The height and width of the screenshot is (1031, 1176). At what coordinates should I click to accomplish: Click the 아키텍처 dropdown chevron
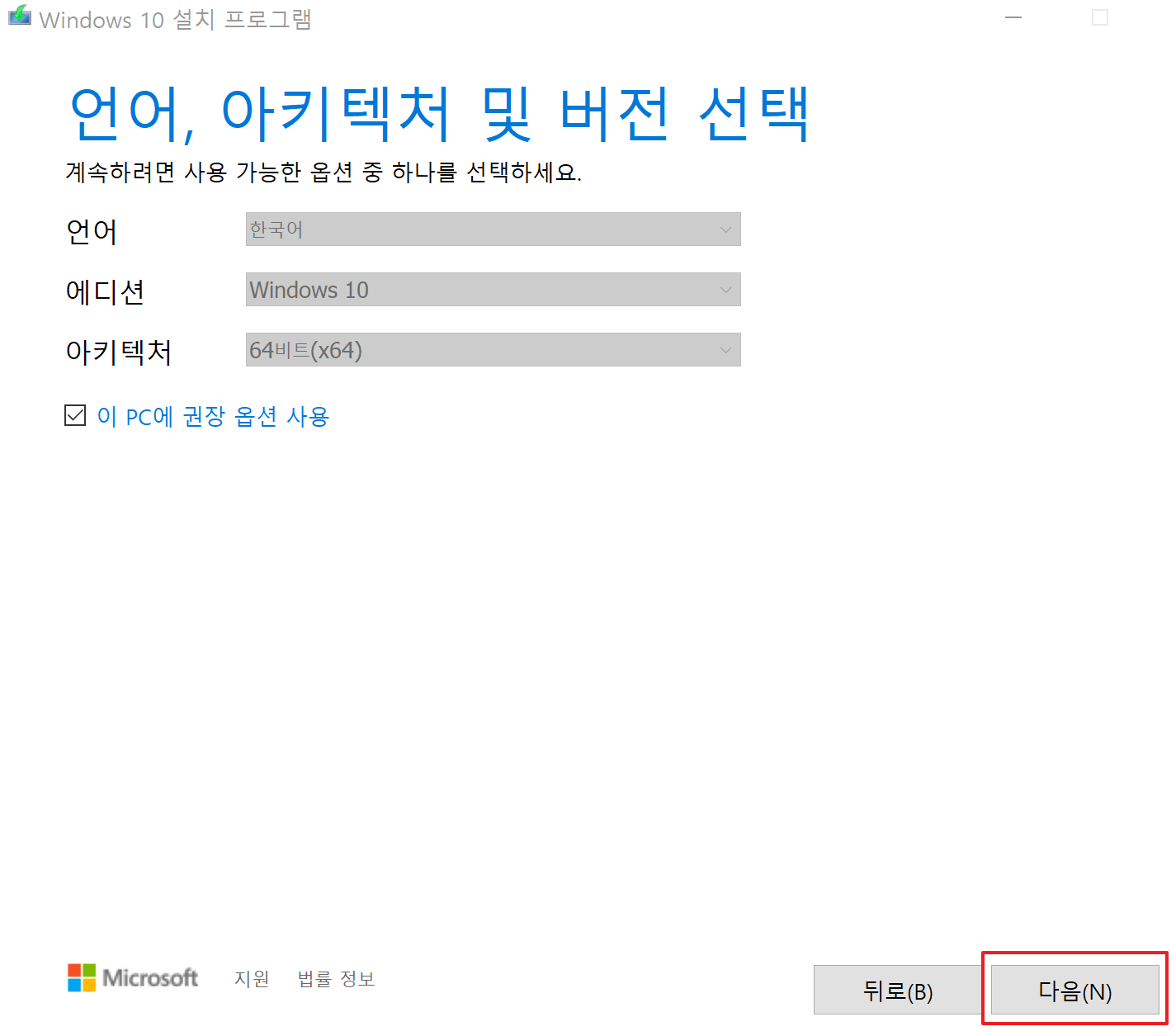point(725,349)
